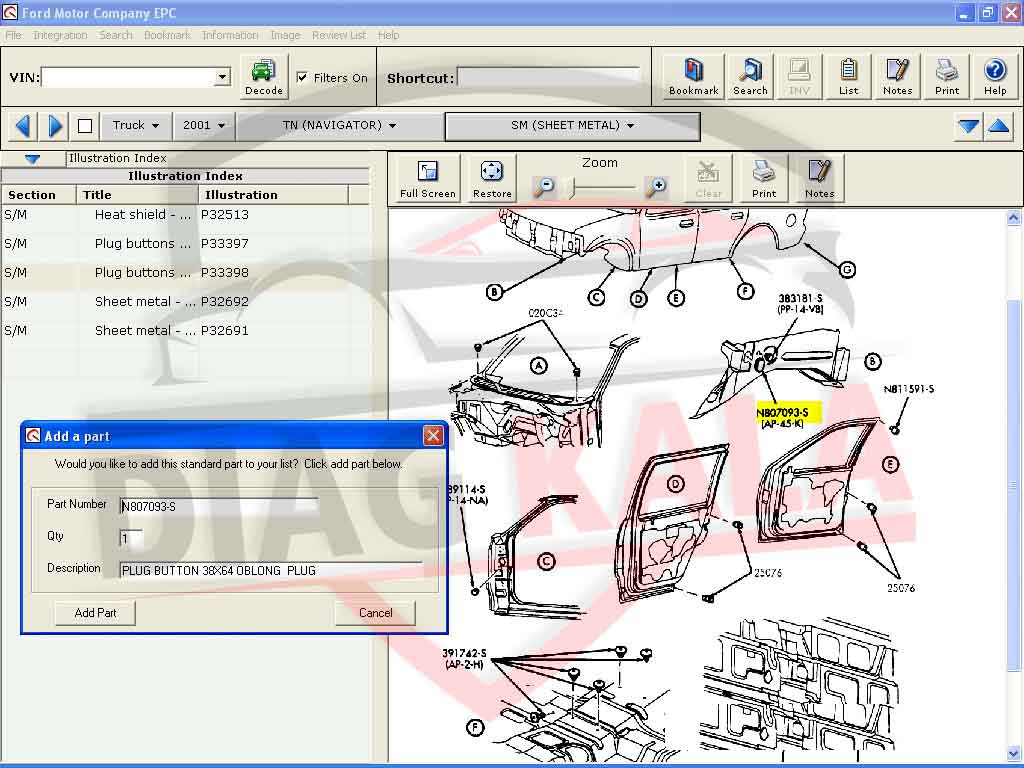Print the illustration from the image toolbar

[x=763, y=178]
